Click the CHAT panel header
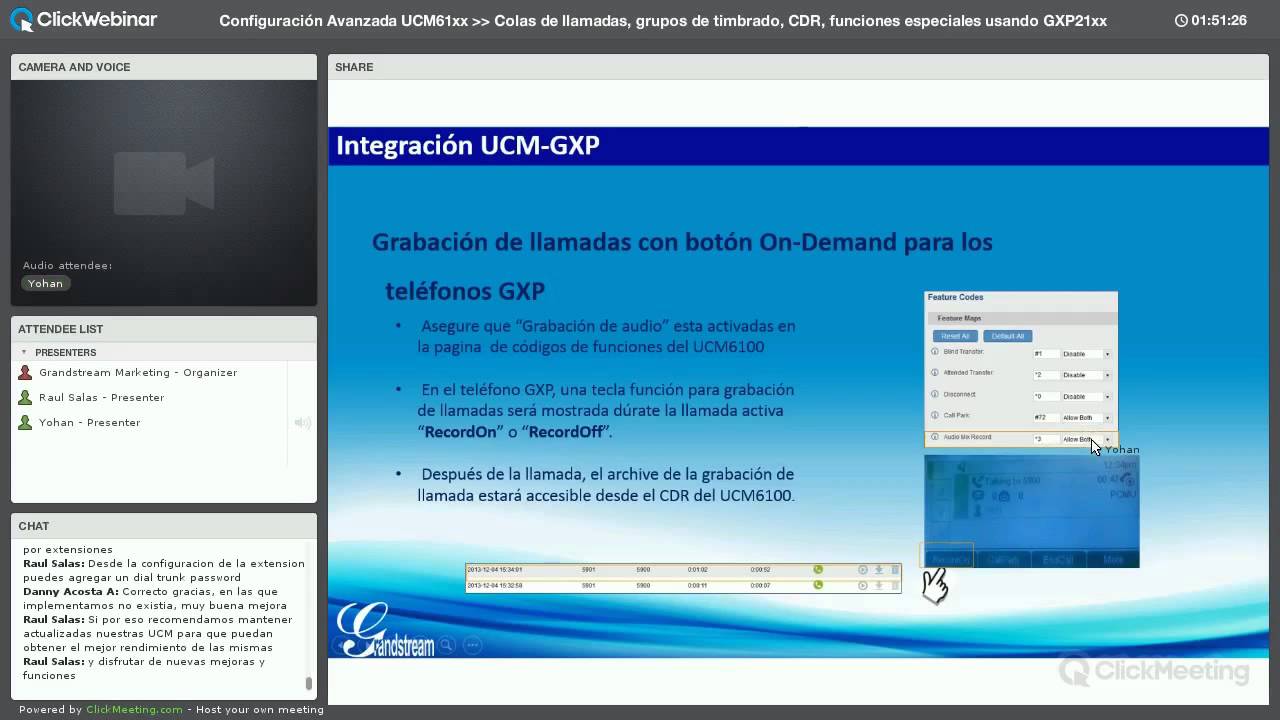The width and height of the screenshot is (1280, 720). 164,526
